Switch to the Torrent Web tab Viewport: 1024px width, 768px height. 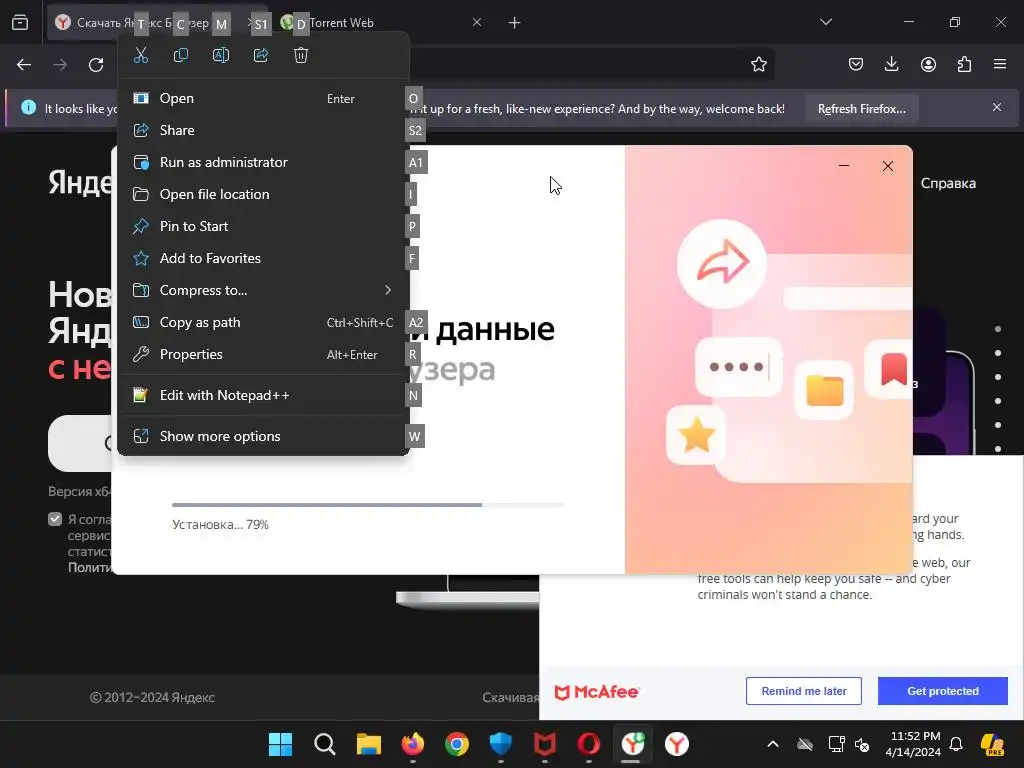pyautogui.click(x=382, y=23)
